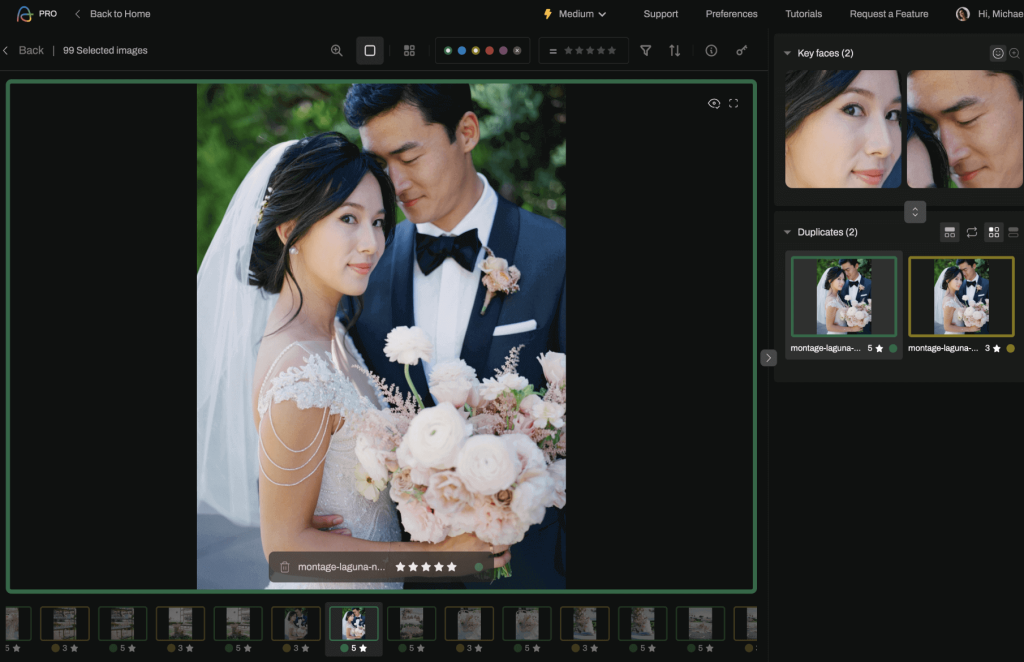Collapse the Duplicates section
1024x662 pixels.
click(x=787, y=231)
